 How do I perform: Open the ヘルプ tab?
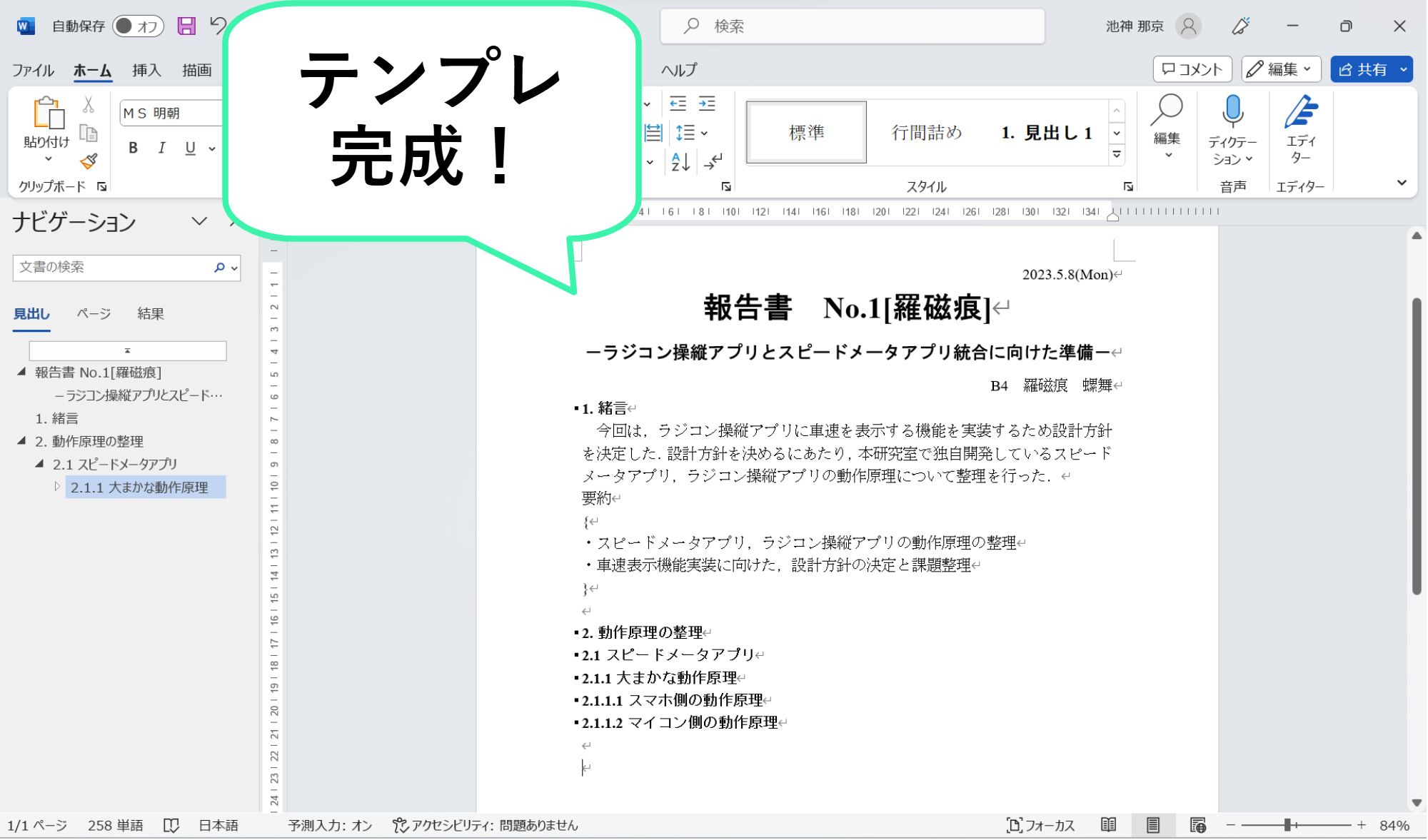(x=679, y=70)
